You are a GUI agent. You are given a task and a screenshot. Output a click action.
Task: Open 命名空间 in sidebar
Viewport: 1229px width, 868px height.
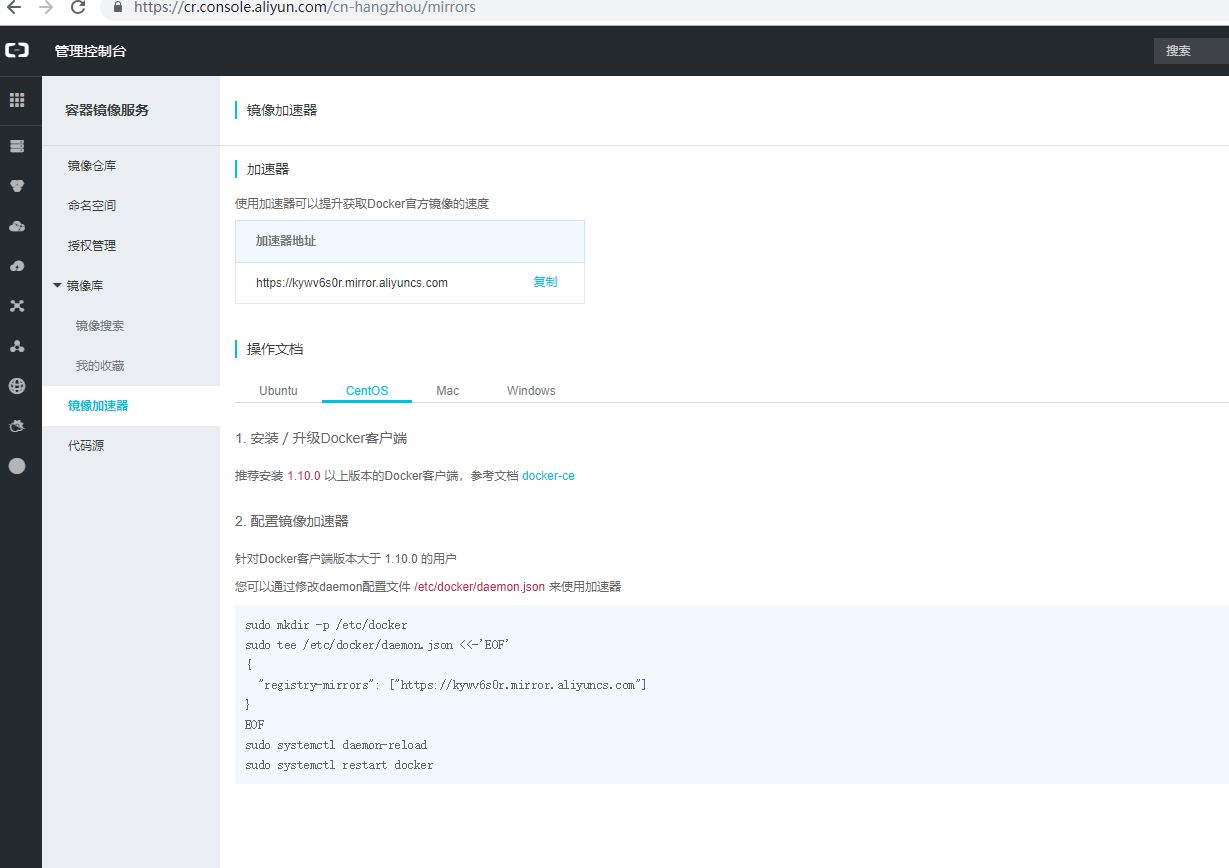92,206
